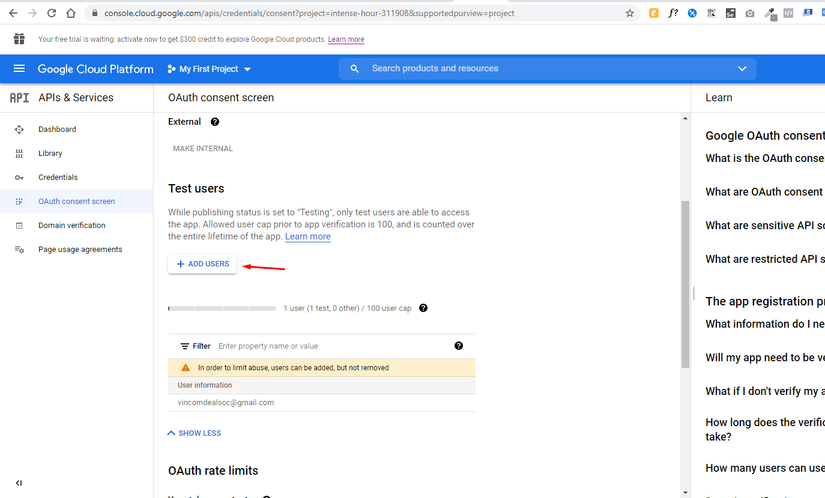Click the APIs & Services heading

tap(76, 98)
